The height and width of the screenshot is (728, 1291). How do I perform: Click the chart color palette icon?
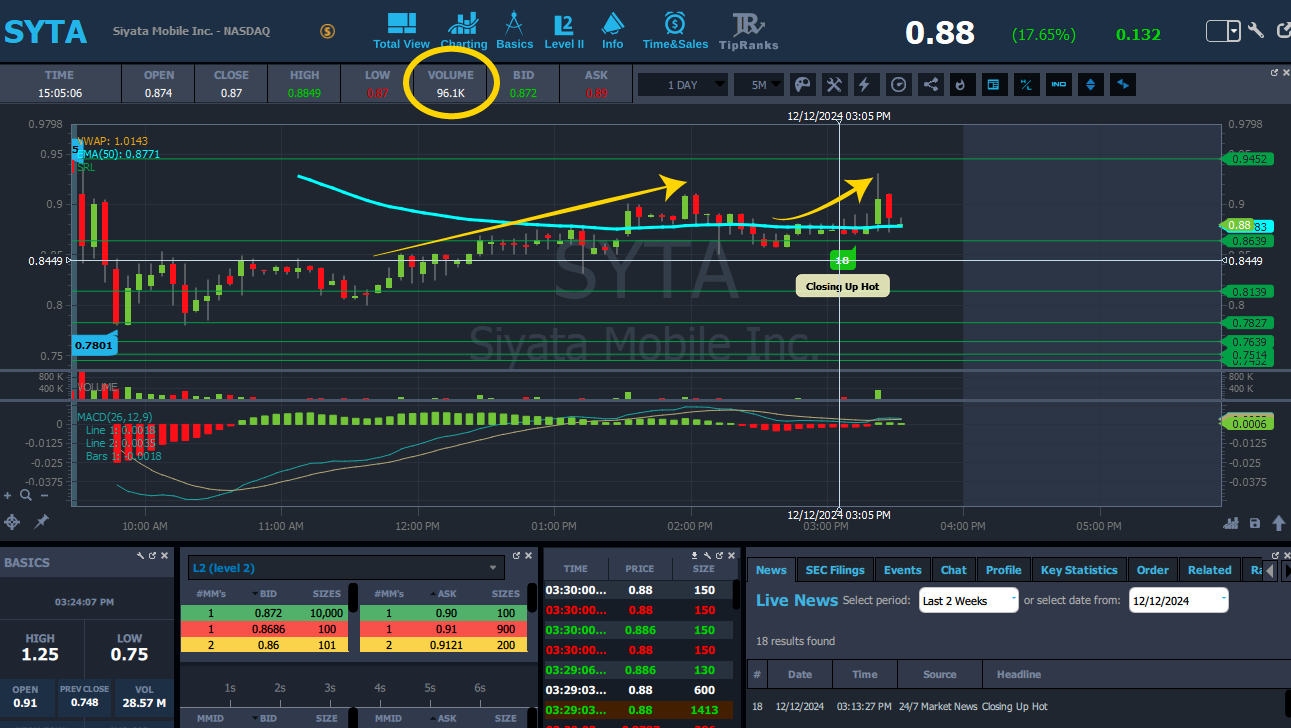802,85
